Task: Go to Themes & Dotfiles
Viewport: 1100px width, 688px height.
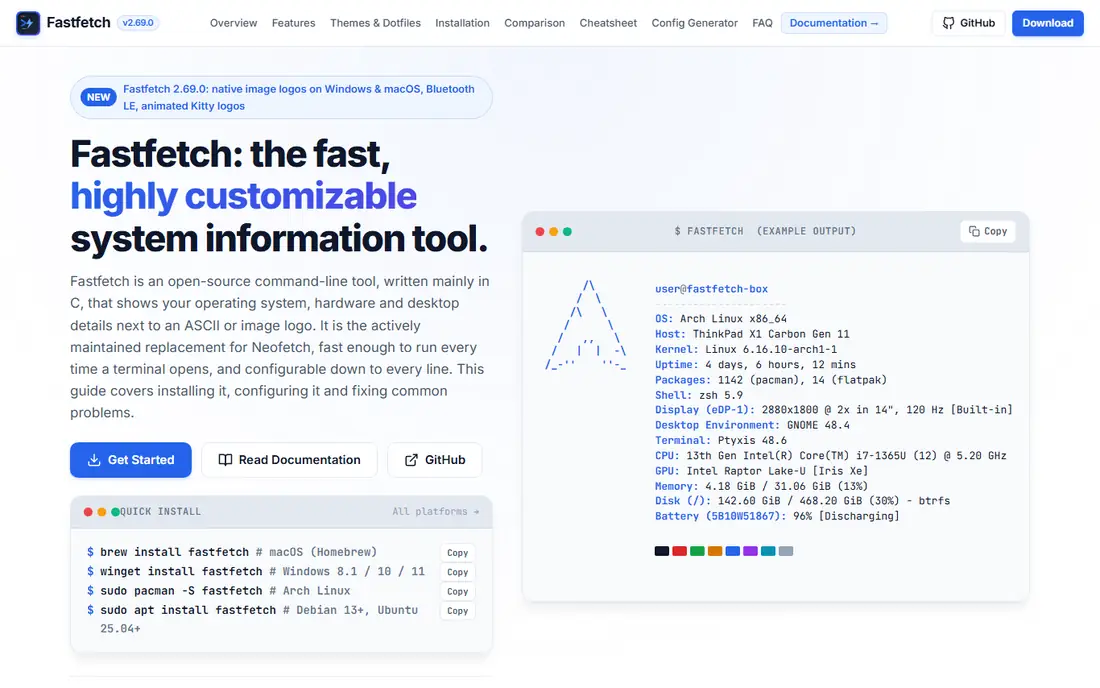Action: tap(375, 23)
